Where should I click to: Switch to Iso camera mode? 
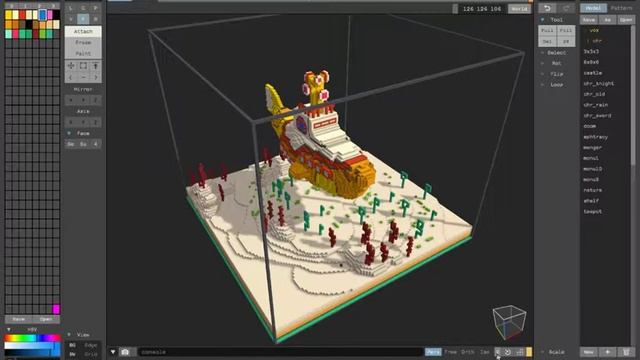coord(484,352)
